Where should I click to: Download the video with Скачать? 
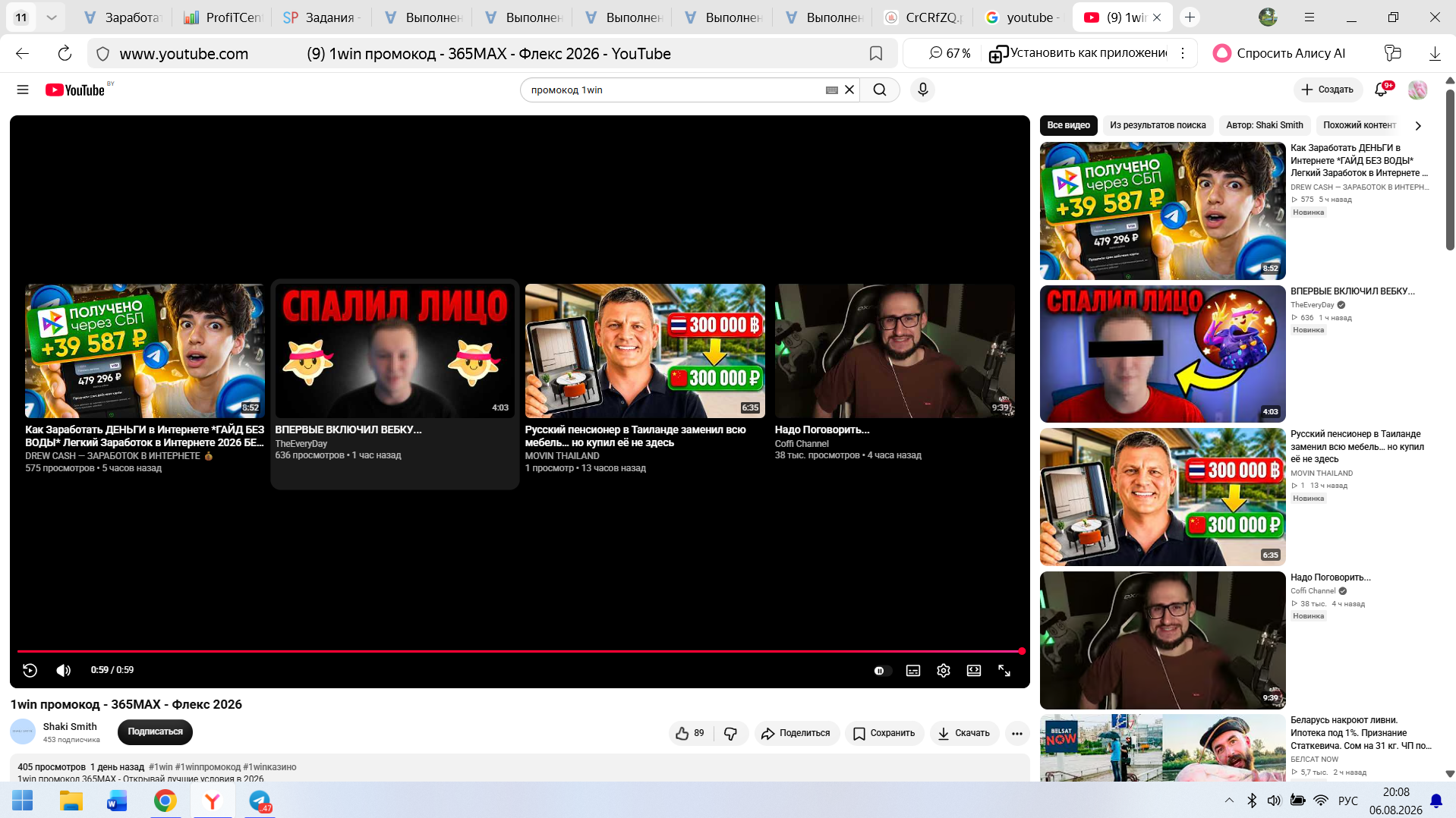click(964, 733)
